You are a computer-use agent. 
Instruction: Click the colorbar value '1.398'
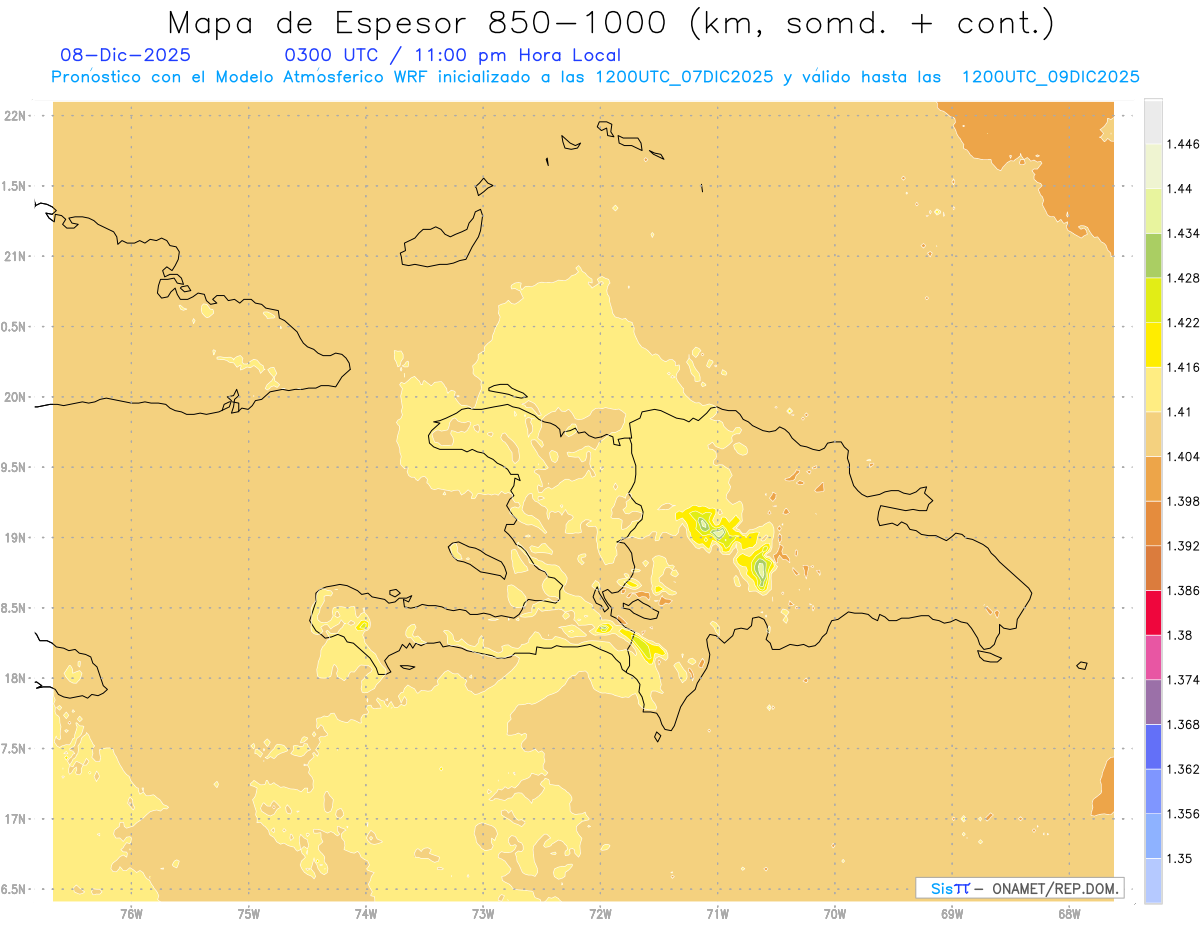tap(1183, 501)
